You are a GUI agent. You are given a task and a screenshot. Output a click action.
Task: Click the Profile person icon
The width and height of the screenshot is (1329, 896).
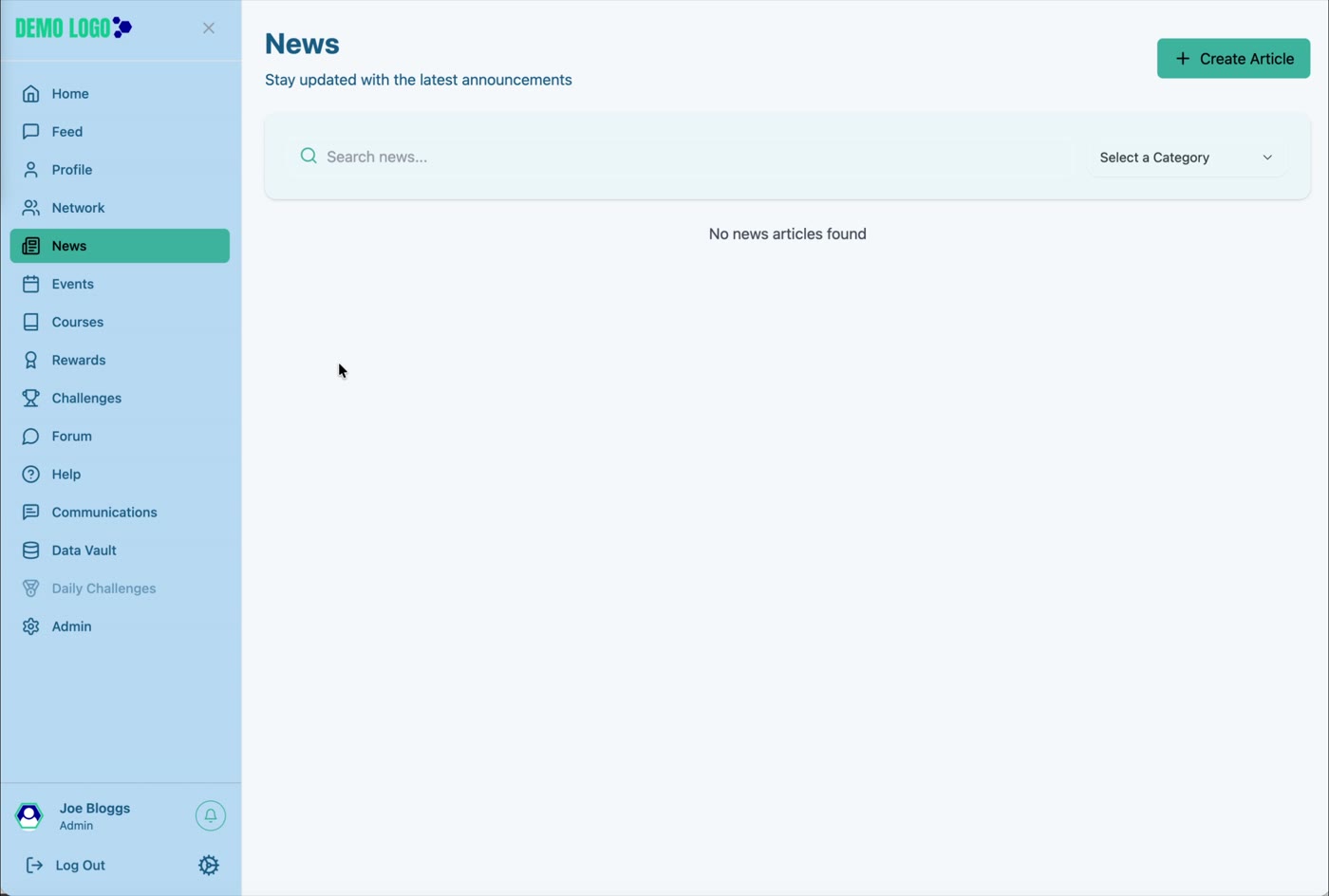click(x=30, y=170)
